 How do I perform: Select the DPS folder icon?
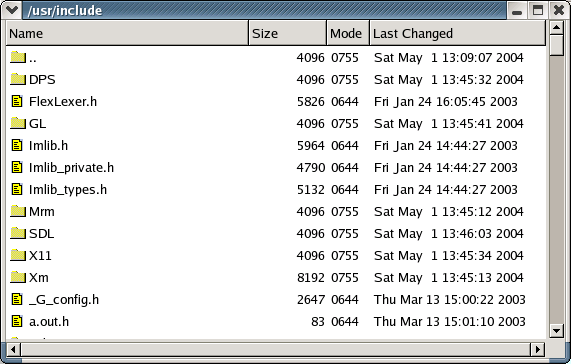[x=17, y=79]
